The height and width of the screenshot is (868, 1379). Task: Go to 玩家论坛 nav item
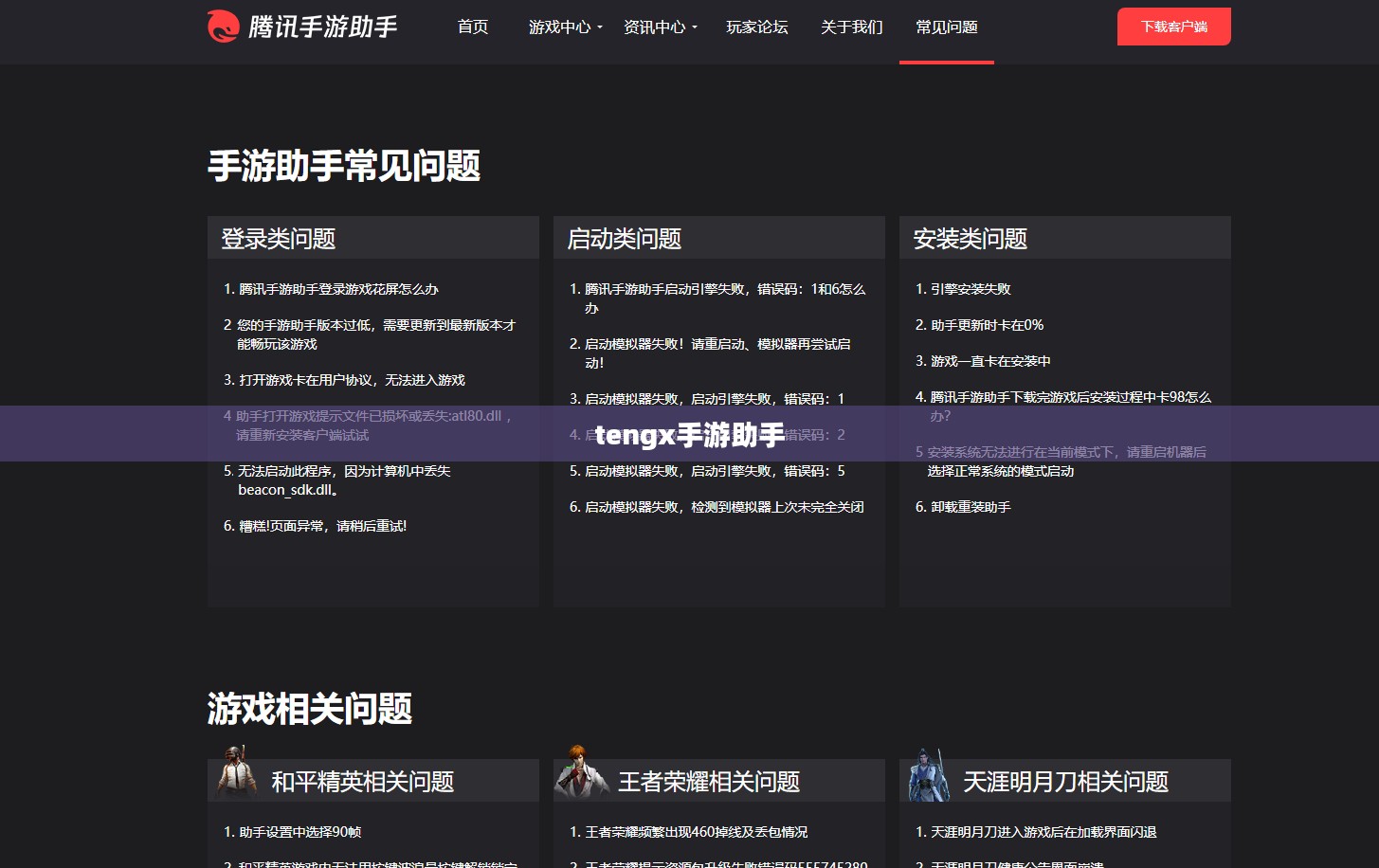(x=757, y=27)
